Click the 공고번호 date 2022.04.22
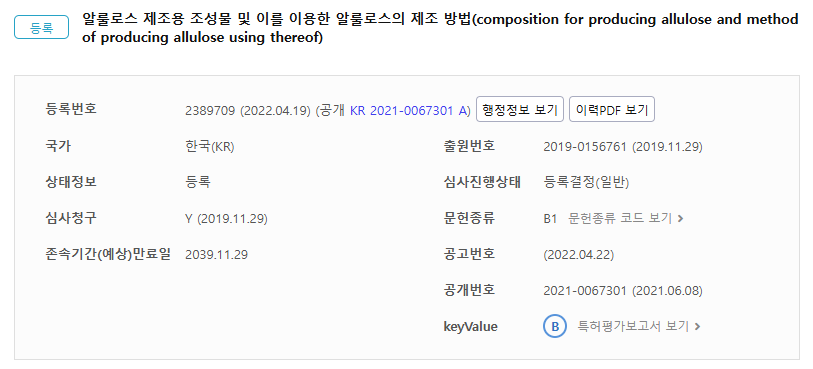The image size is (813, 369). coord(579,255)
